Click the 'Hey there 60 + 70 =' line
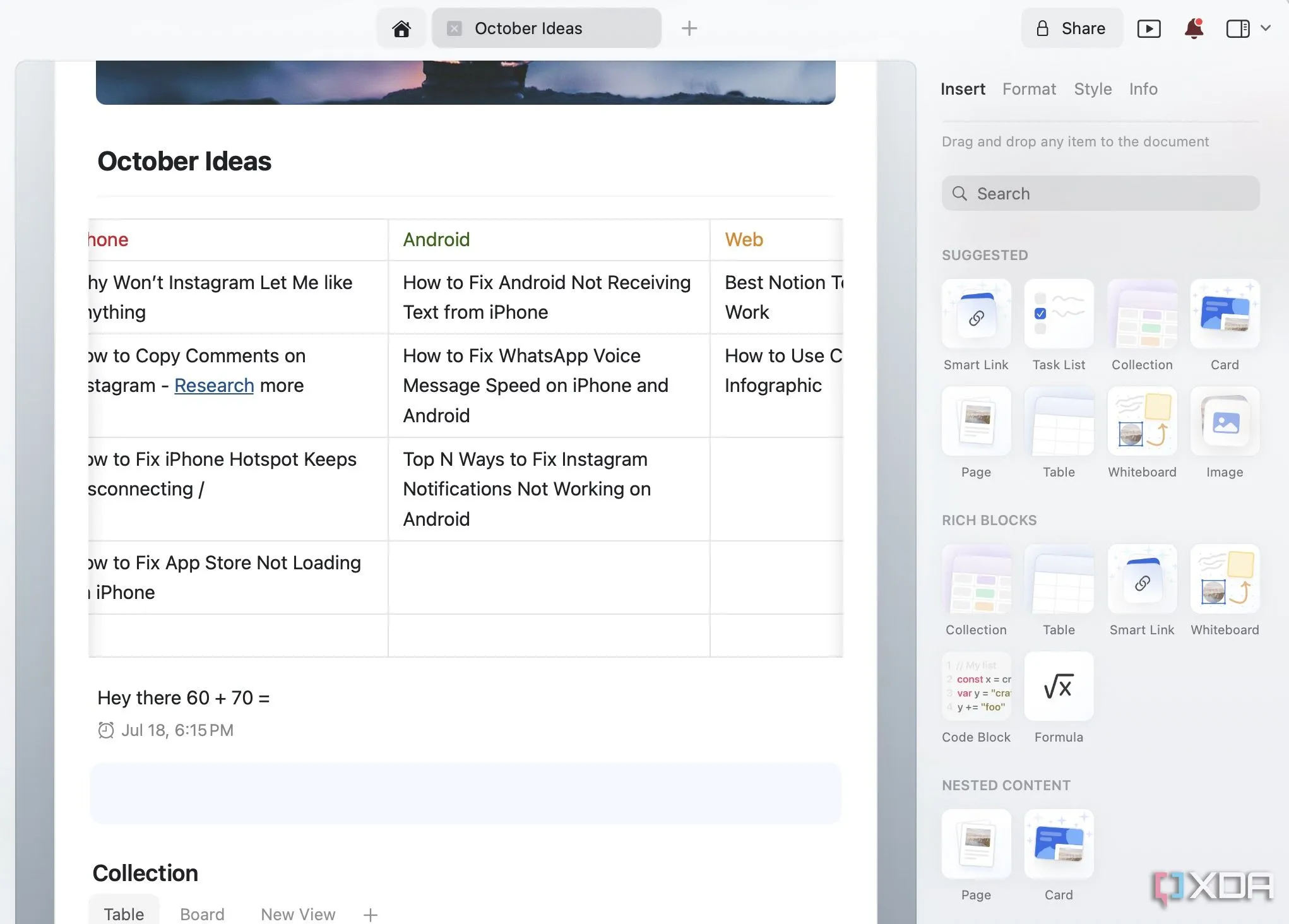The width and height of the screenshot is (1289, 924). click(184, 697)
